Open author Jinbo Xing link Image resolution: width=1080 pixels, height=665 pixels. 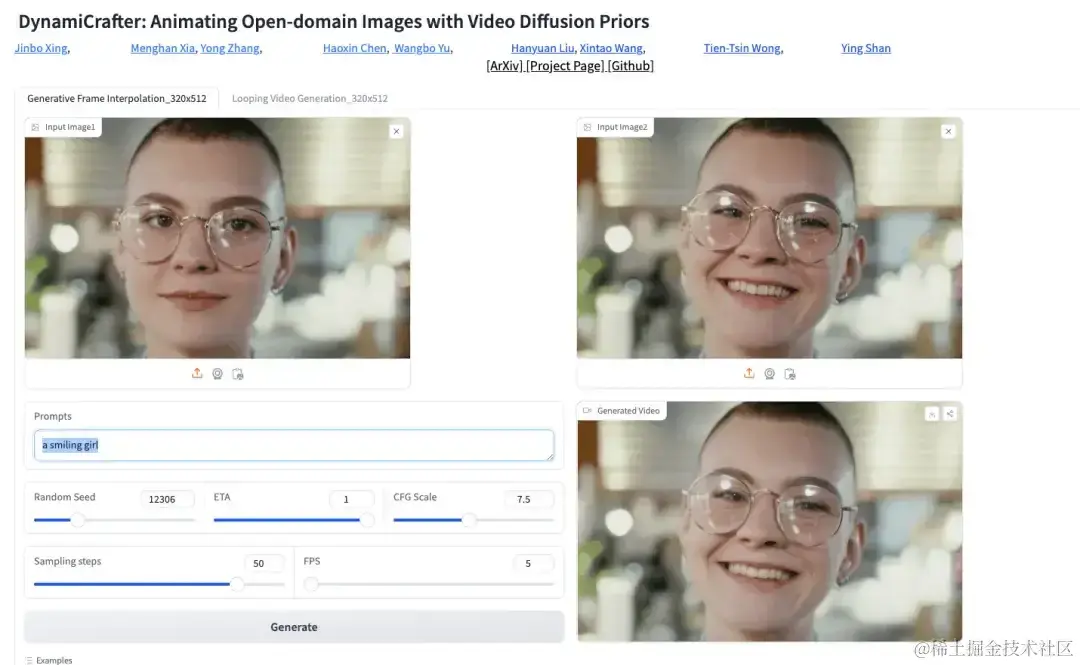click(x=41, y=48)
